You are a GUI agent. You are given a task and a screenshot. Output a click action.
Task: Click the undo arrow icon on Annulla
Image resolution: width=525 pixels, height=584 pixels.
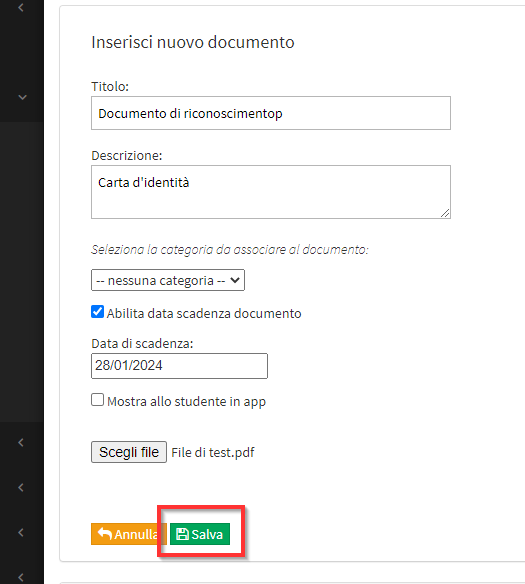(105, 534)
